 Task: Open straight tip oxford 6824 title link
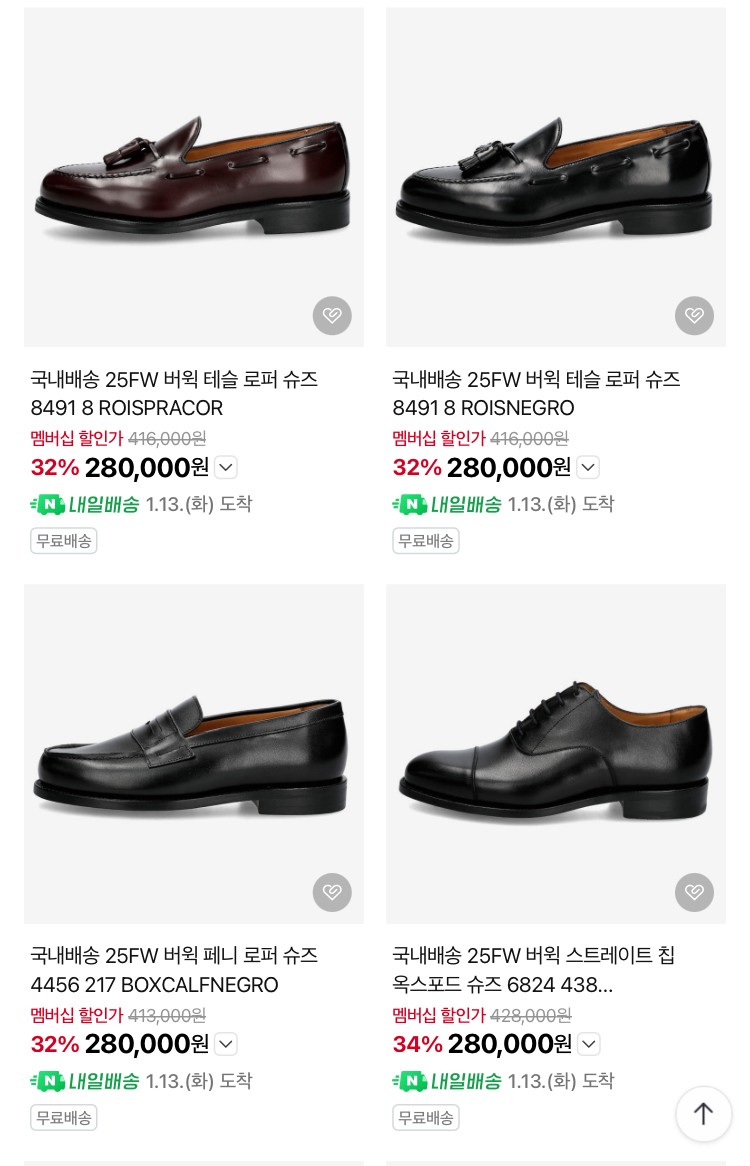[x=534, y=970]
